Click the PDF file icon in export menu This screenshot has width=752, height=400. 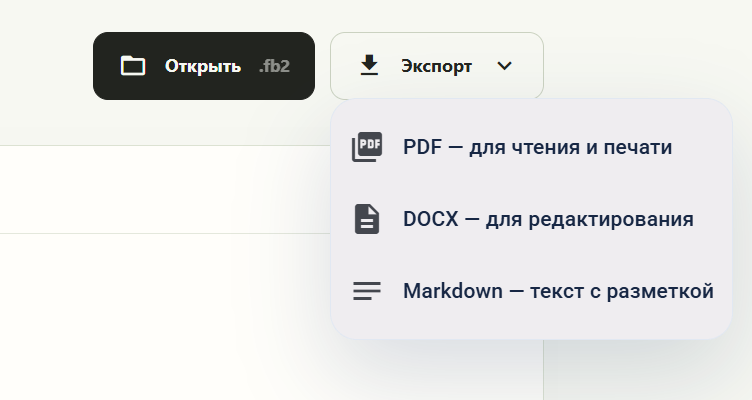(x=367, y=147)
